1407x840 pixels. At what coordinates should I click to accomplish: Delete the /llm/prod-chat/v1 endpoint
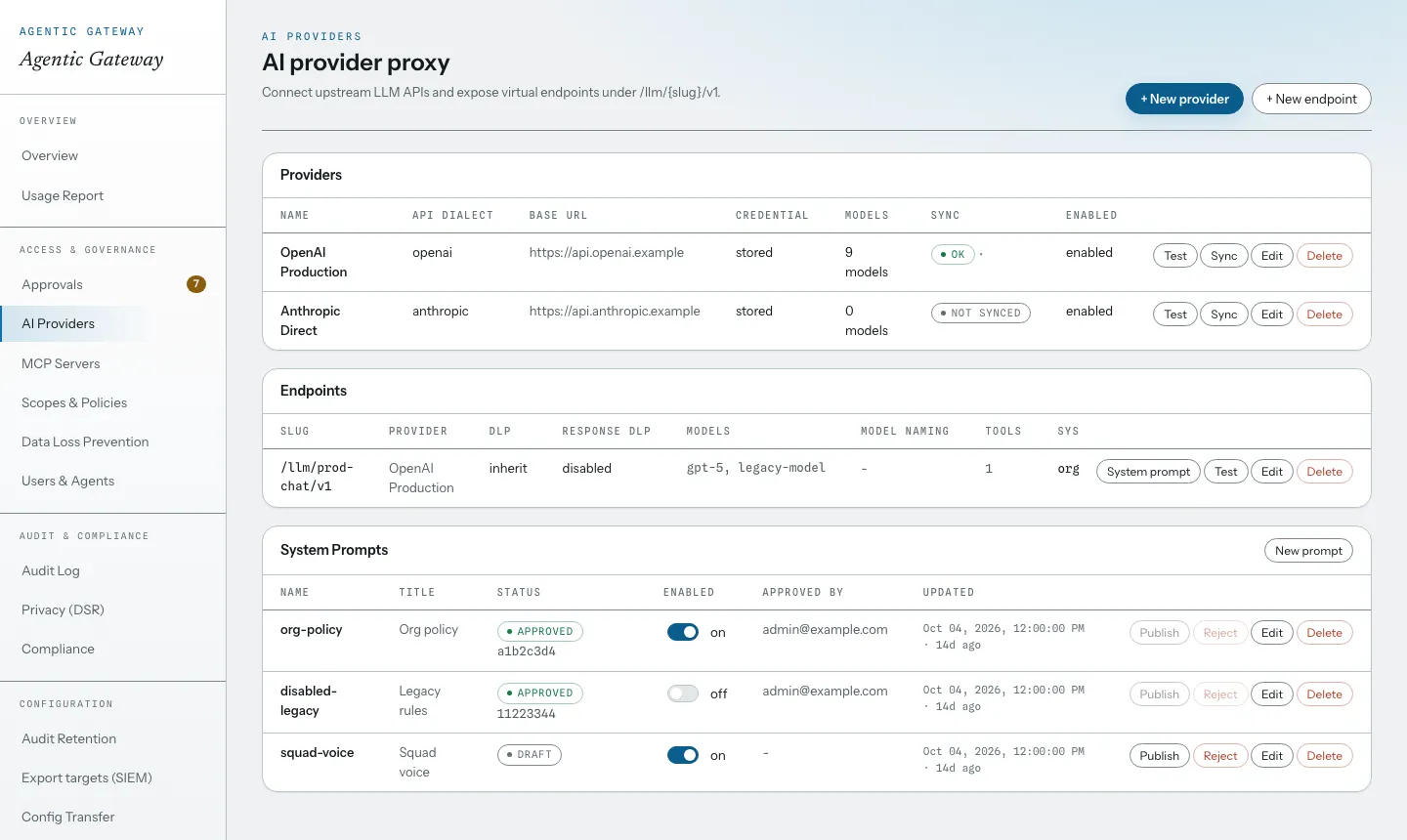pyautogui.click(x=1325, y=472)
